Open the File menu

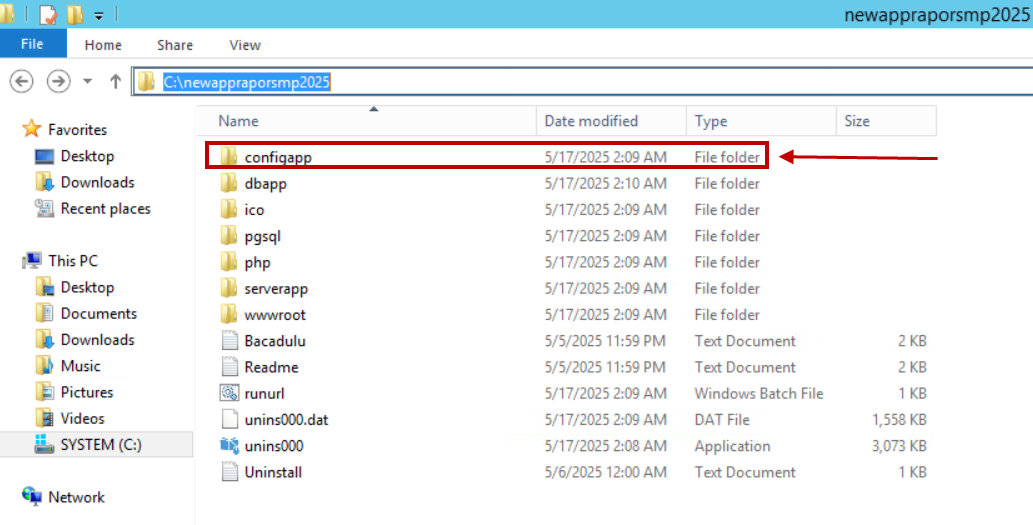pos(32,44)
